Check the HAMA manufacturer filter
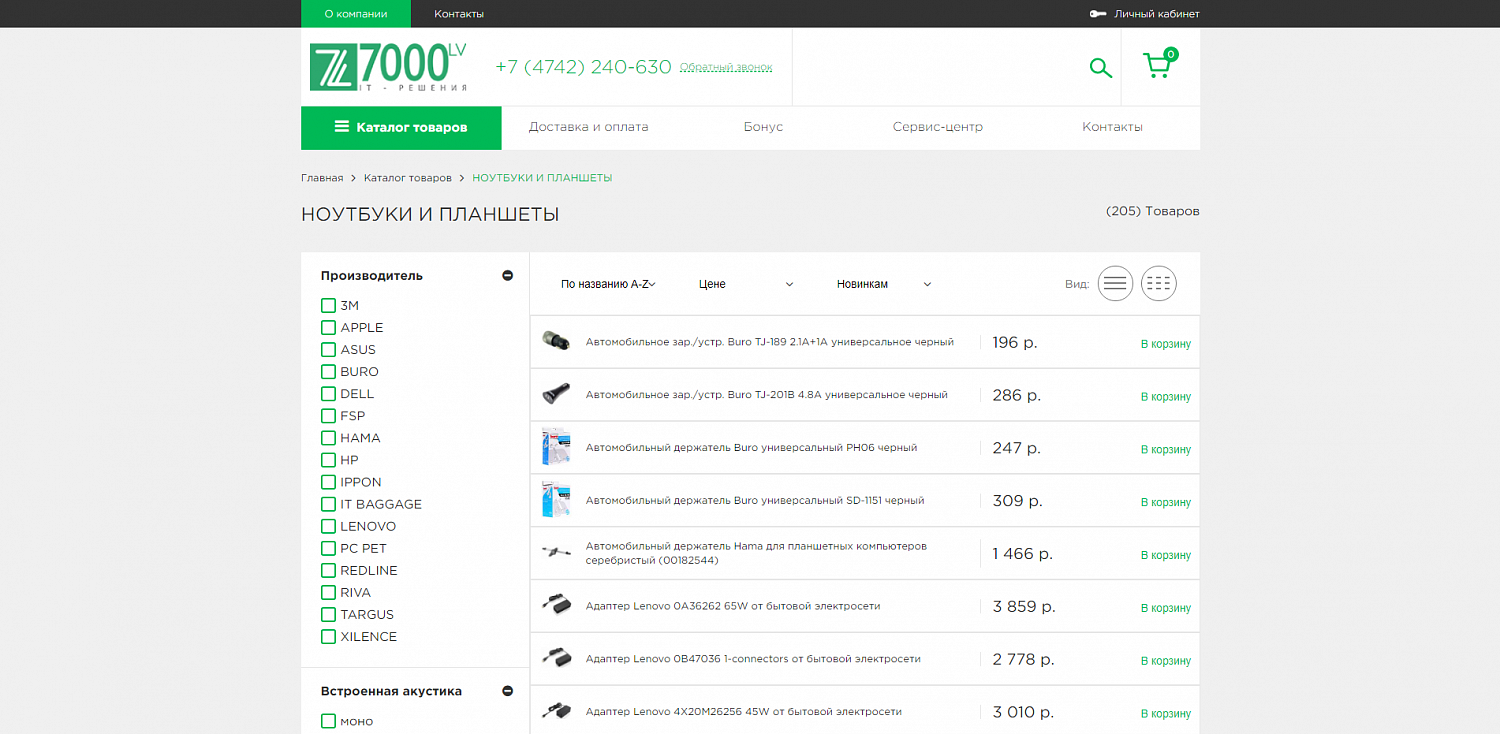 coord(328,437)
